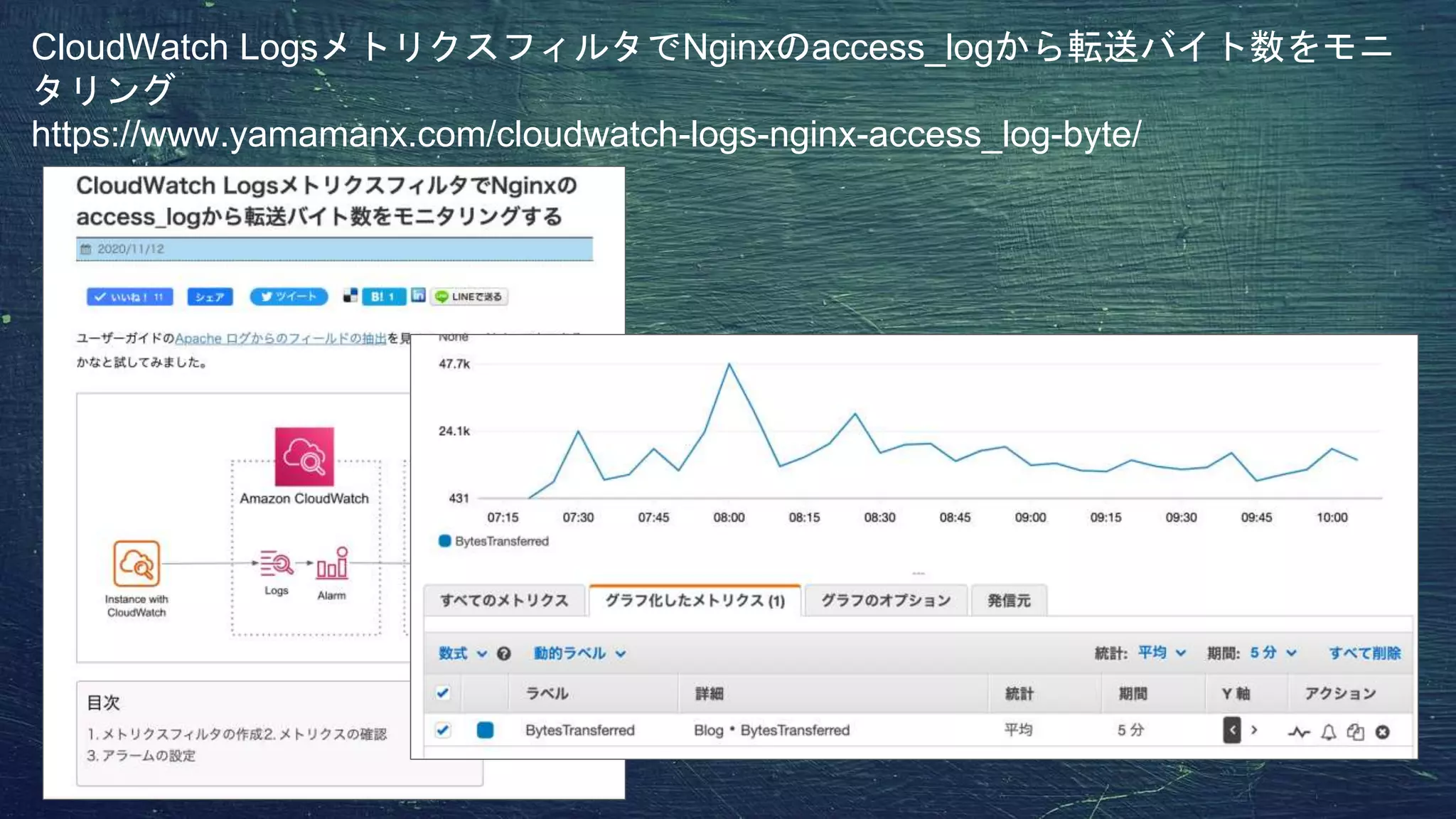Toggle the select-all header checkbox
The height and width of the screenshot is (819, 1456).
pos(443,692)
